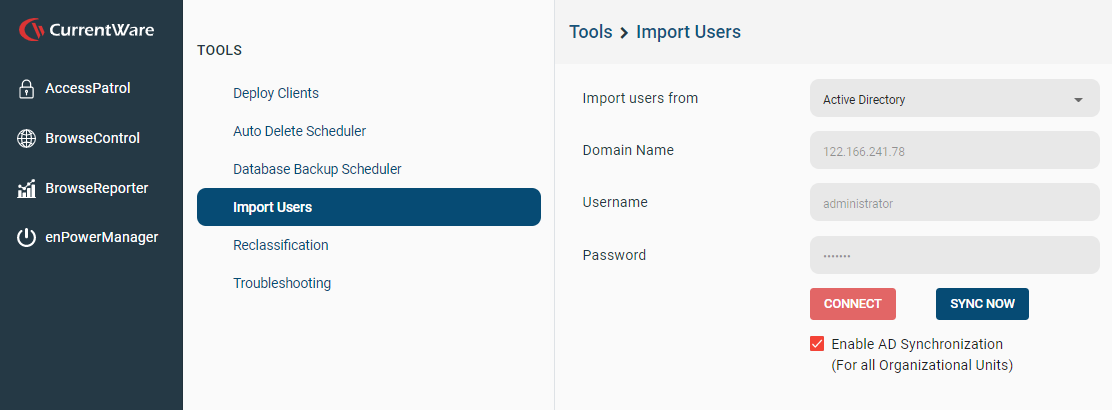This screenshot has height=410, width=1112.
Task: Click the Import Users breadcrumb text
Action: point(689,32)
